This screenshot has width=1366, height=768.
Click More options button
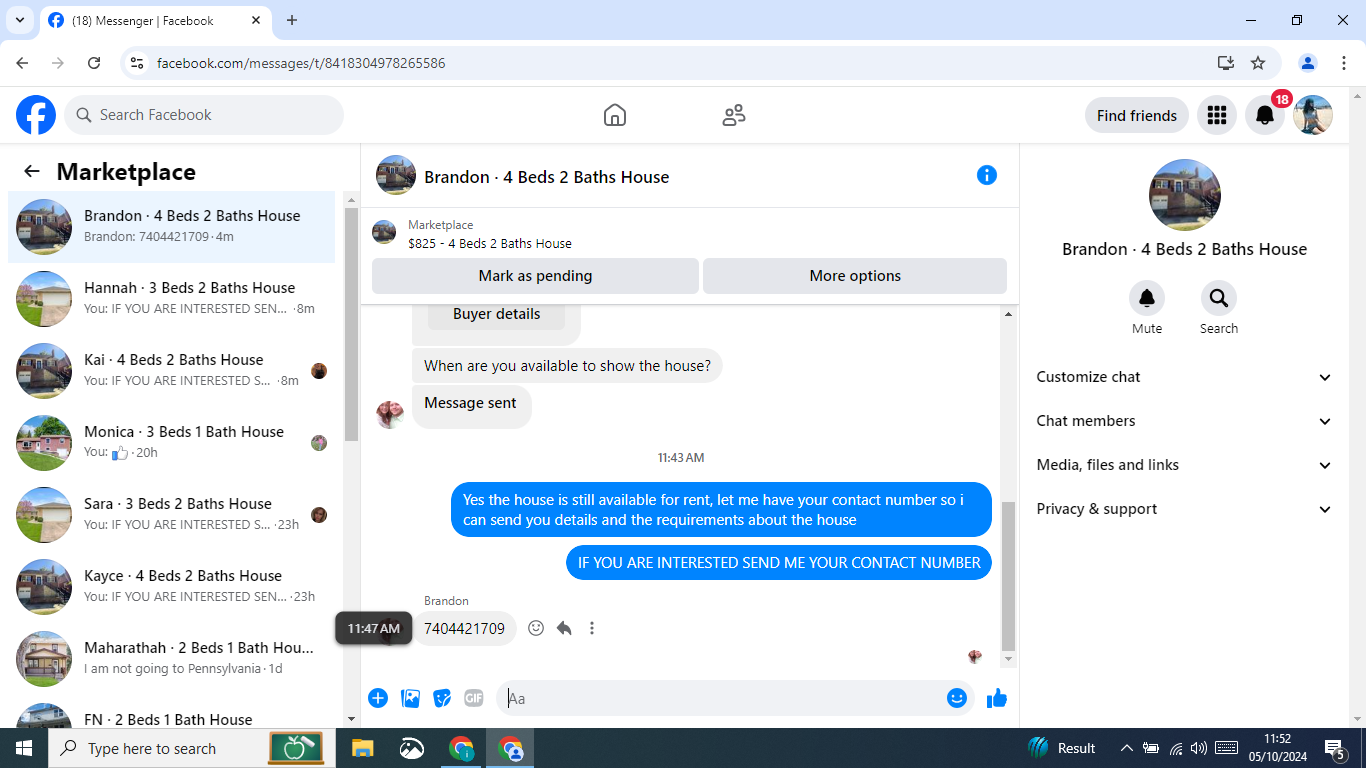[x=855, y=276]
